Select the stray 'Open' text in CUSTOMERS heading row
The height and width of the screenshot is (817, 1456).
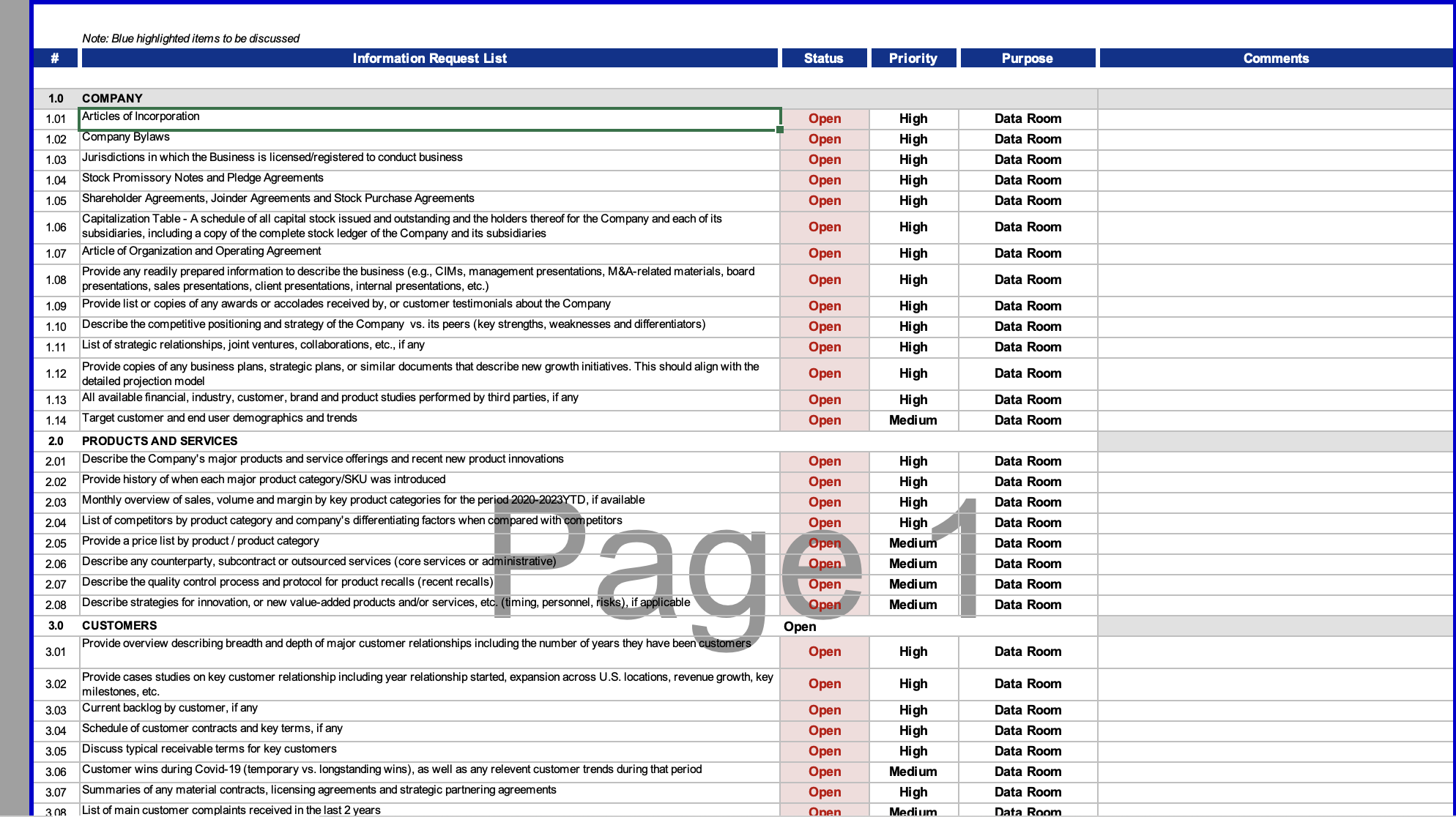[800, 627]
